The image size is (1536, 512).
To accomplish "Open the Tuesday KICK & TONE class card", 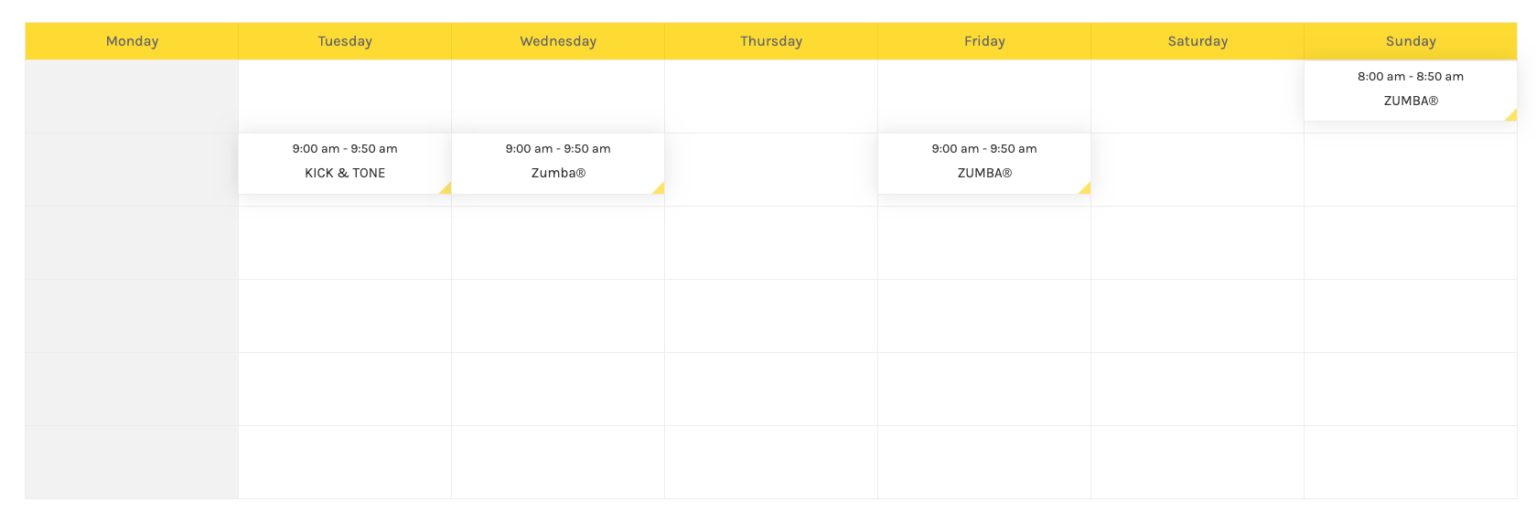I will tap(345, 163).
